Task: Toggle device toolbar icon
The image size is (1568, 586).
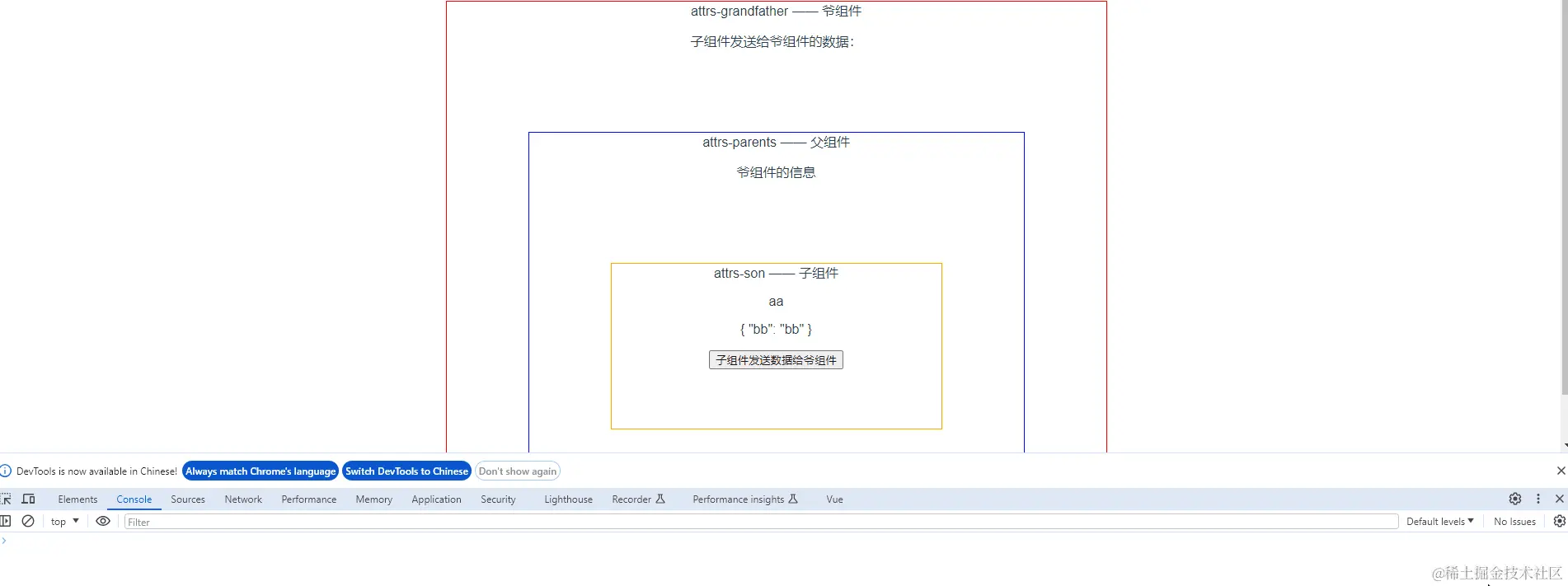Action: tap(28, 499)
